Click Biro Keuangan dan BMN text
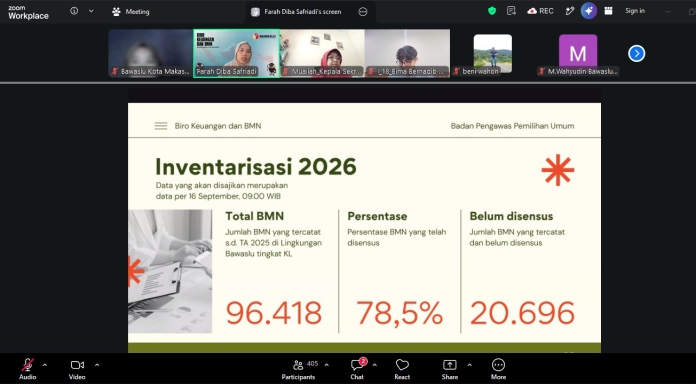This screenshot has height=384, width=696. click(218, 126)
